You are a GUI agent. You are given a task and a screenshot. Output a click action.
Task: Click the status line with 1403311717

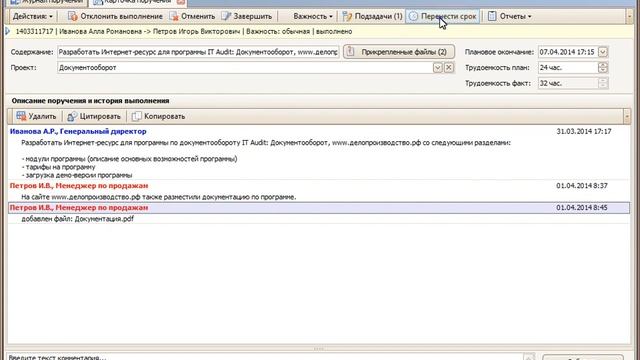click(x=184, y=31)
